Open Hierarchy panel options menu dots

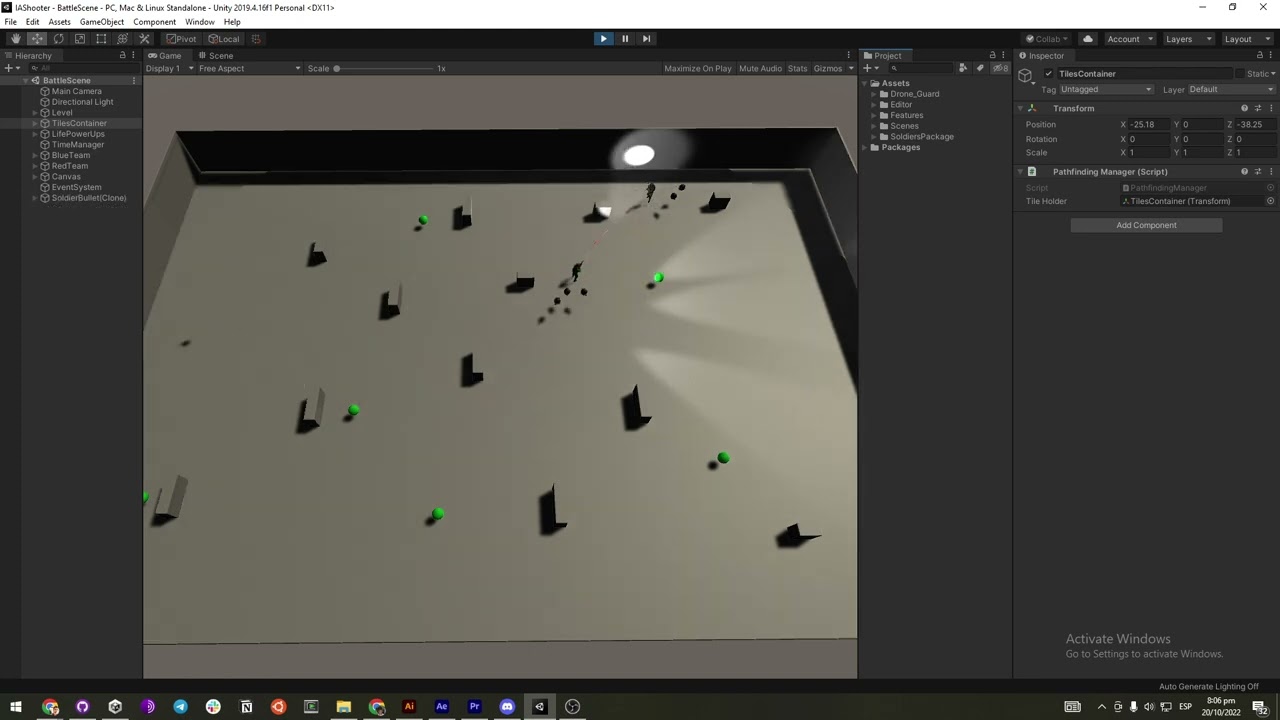point(134,56)
